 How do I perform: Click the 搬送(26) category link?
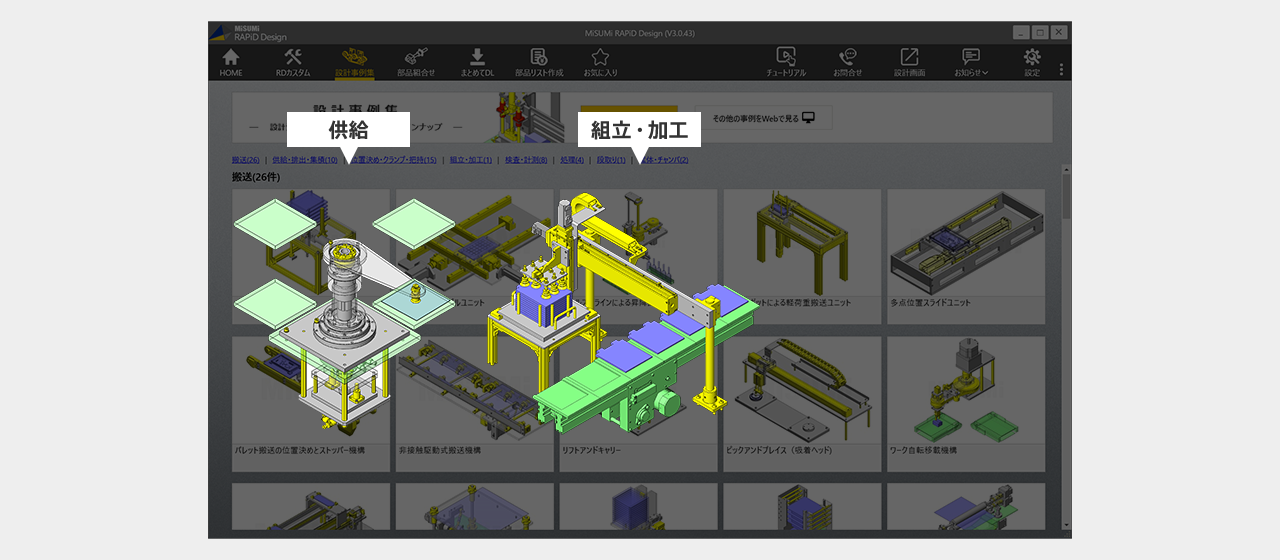[x=246, y=160]
